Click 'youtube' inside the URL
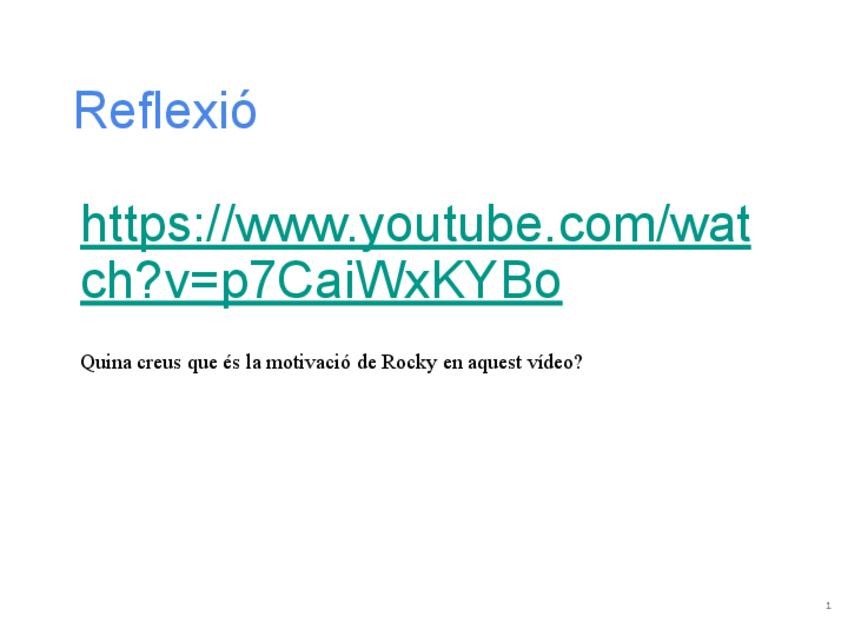The width and height of the screenshot is (848, 636). 448,224
